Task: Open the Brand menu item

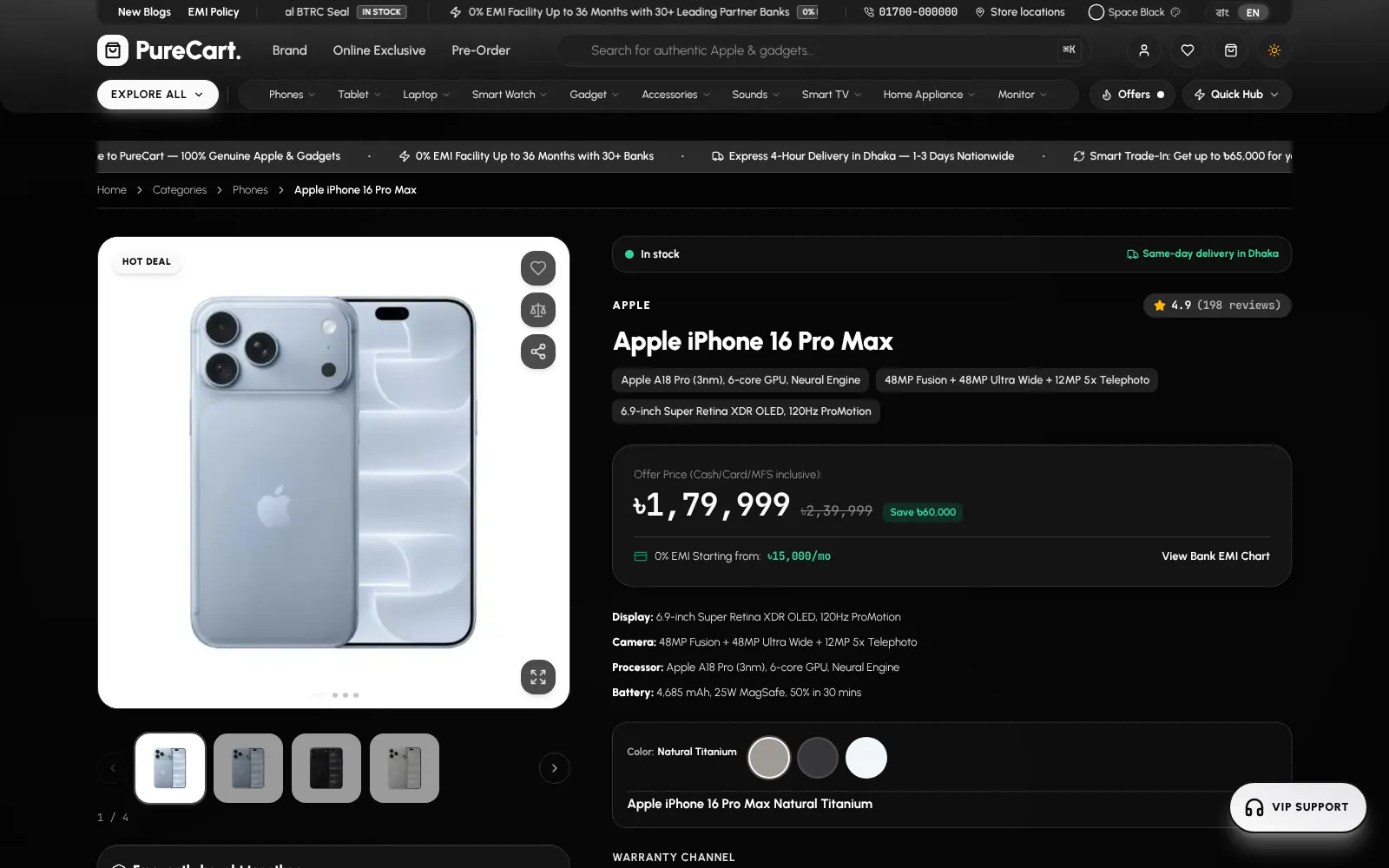Action: coord(290,50)
